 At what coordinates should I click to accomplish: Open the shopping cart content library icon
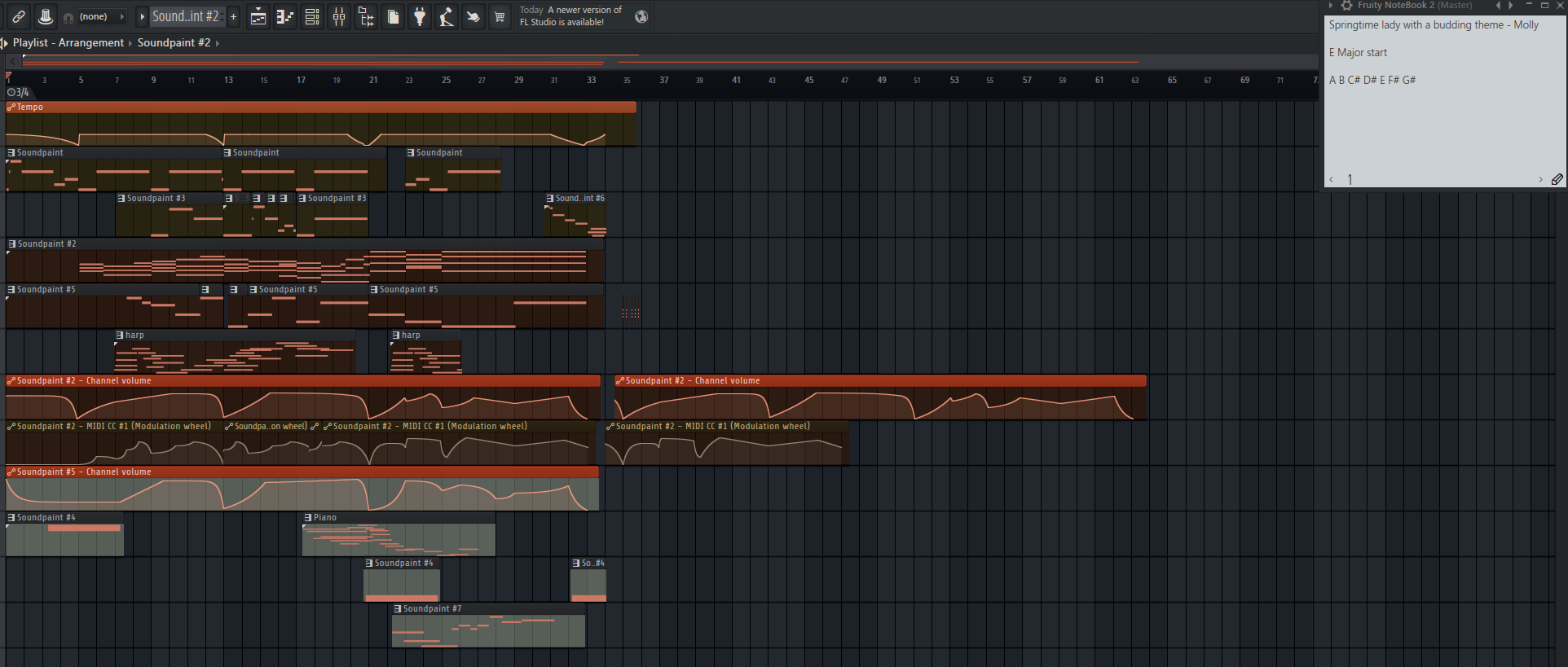click(x=500, y=16)
